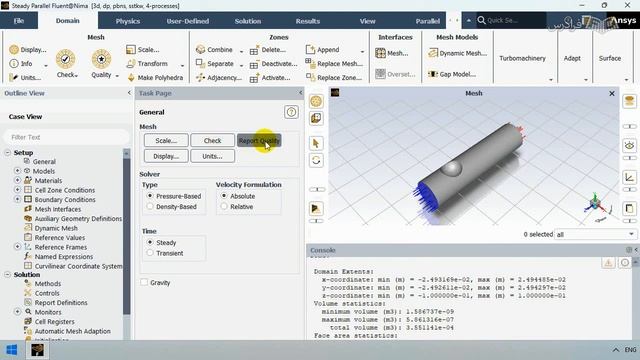
Task: Click the Outline View vertical scrollbar
Action: [x=127, y=237]
